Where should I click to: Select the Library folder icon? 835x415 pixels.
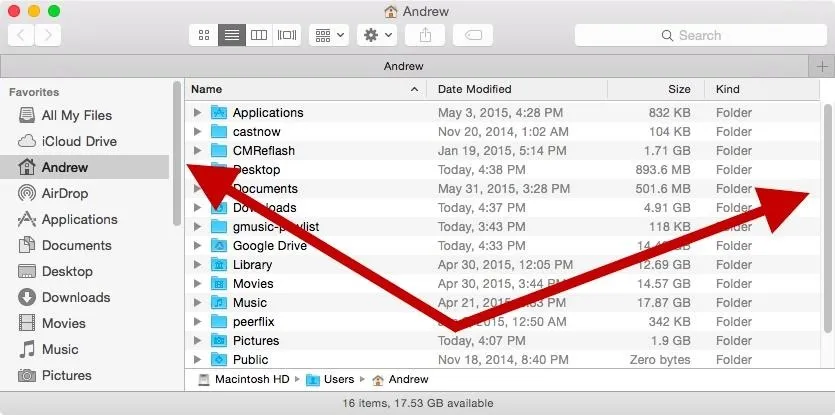click(x=219, y=265)
